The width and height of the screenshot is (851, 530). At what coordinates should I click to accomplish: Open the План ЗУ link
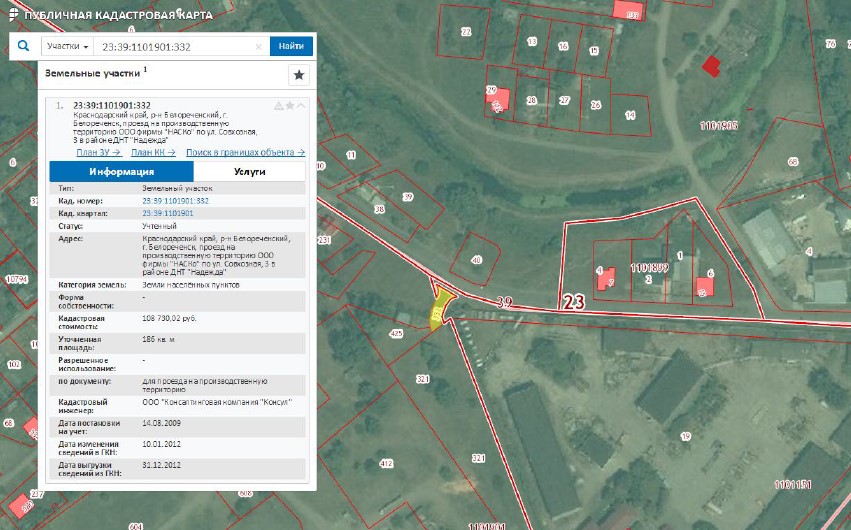pos(98,152)
